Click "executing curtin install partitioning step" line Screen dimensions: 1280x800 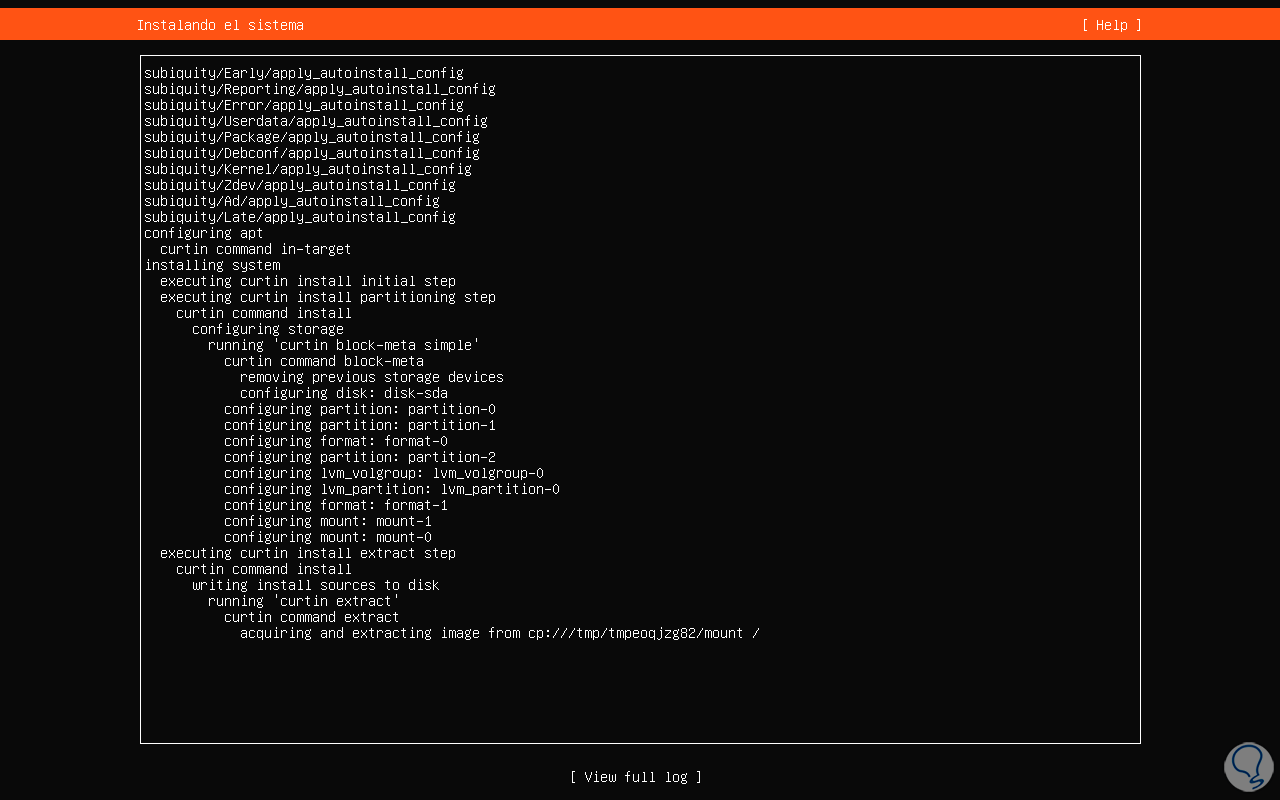click(x=328, y=297)
